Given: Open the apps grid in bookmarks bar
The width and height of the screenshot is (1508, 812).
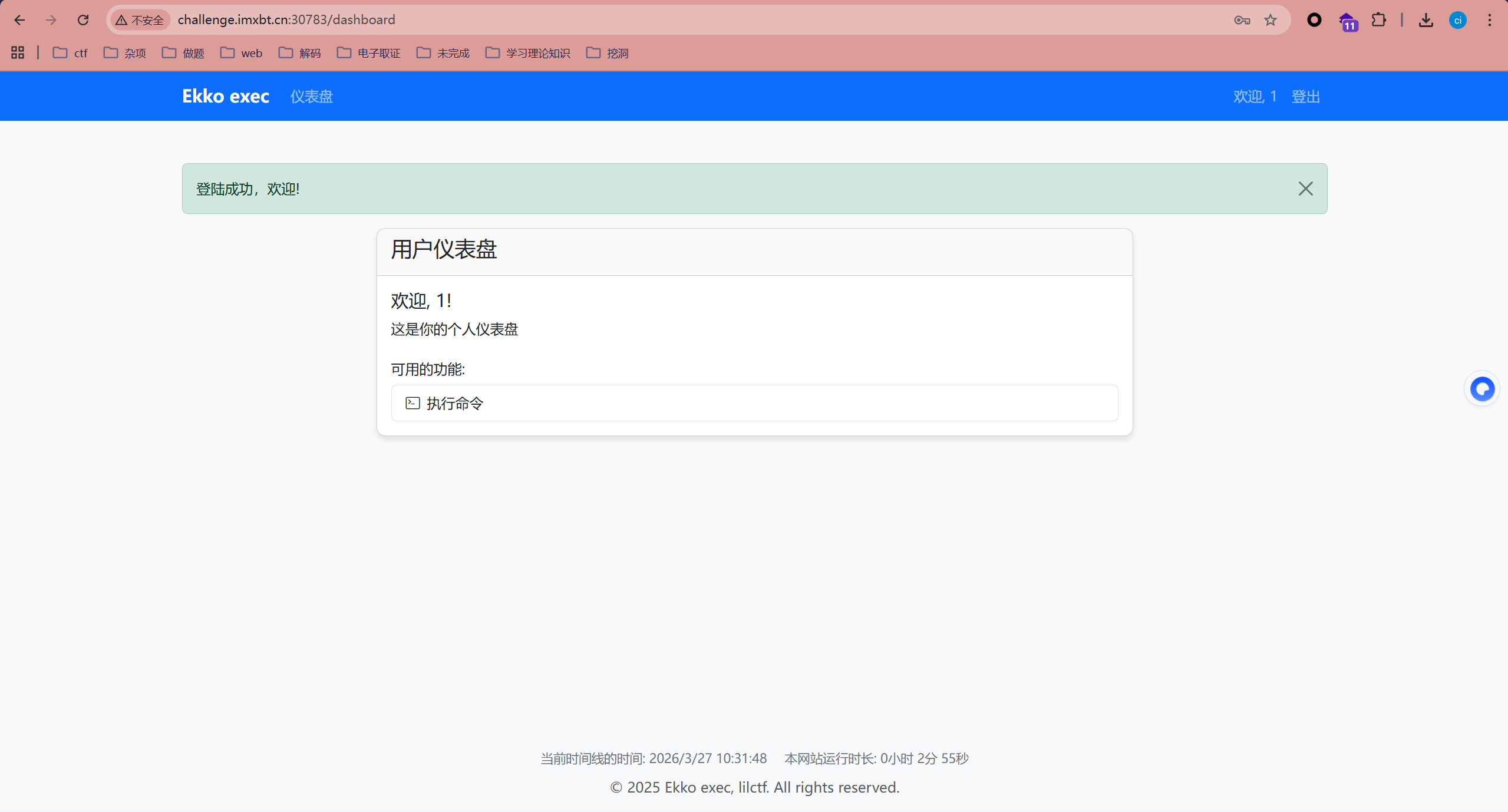Looking at the screenshot, I should pos(18,53).
